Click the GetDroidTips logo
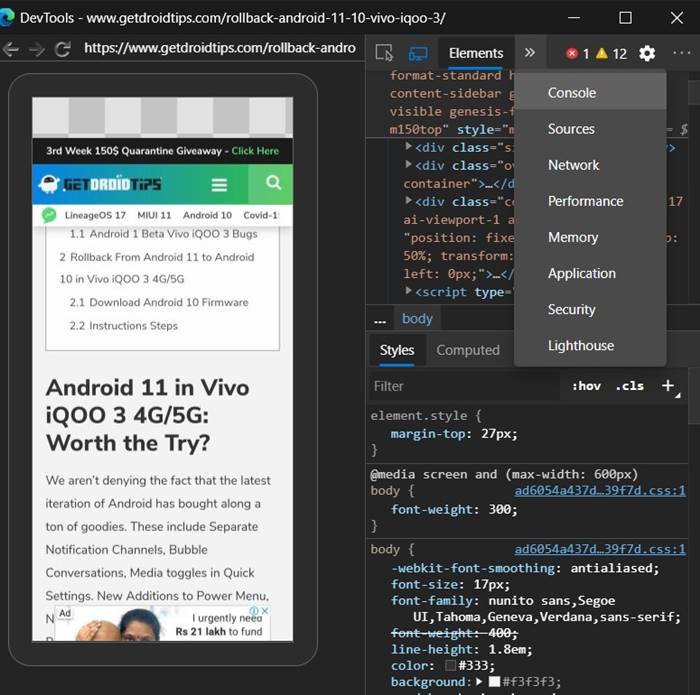 pyautogui.click(x=100, y=184)
